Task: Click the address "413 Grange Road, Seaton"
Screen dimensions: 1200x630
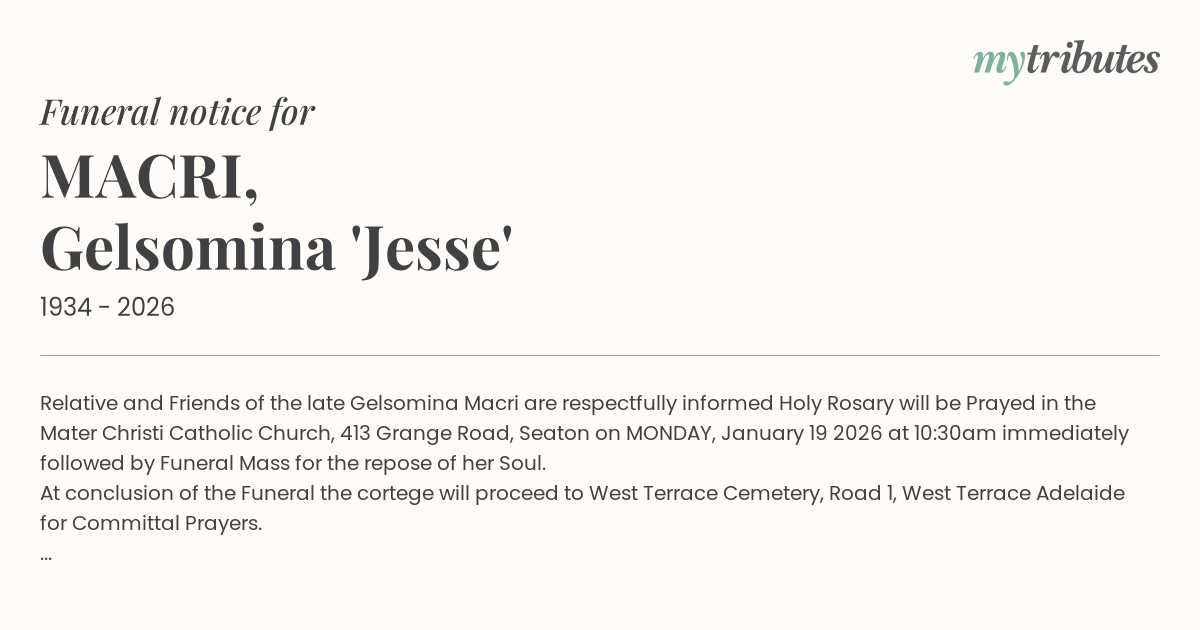Action: (x=457, y=434)
